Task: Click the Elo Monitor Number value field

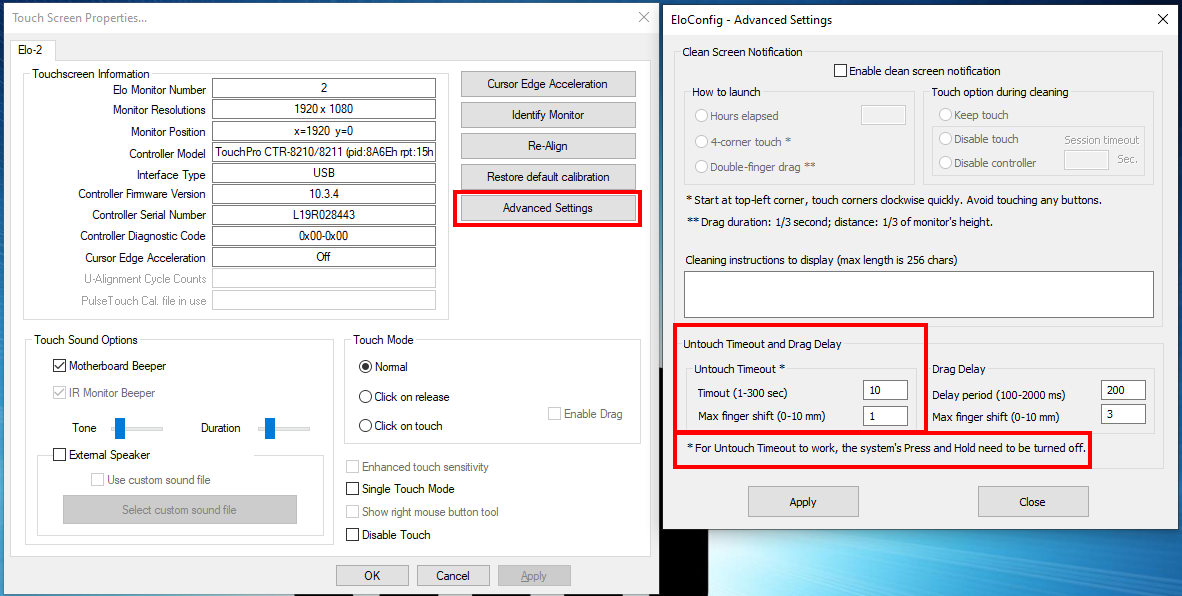Action: coord(324,88)
